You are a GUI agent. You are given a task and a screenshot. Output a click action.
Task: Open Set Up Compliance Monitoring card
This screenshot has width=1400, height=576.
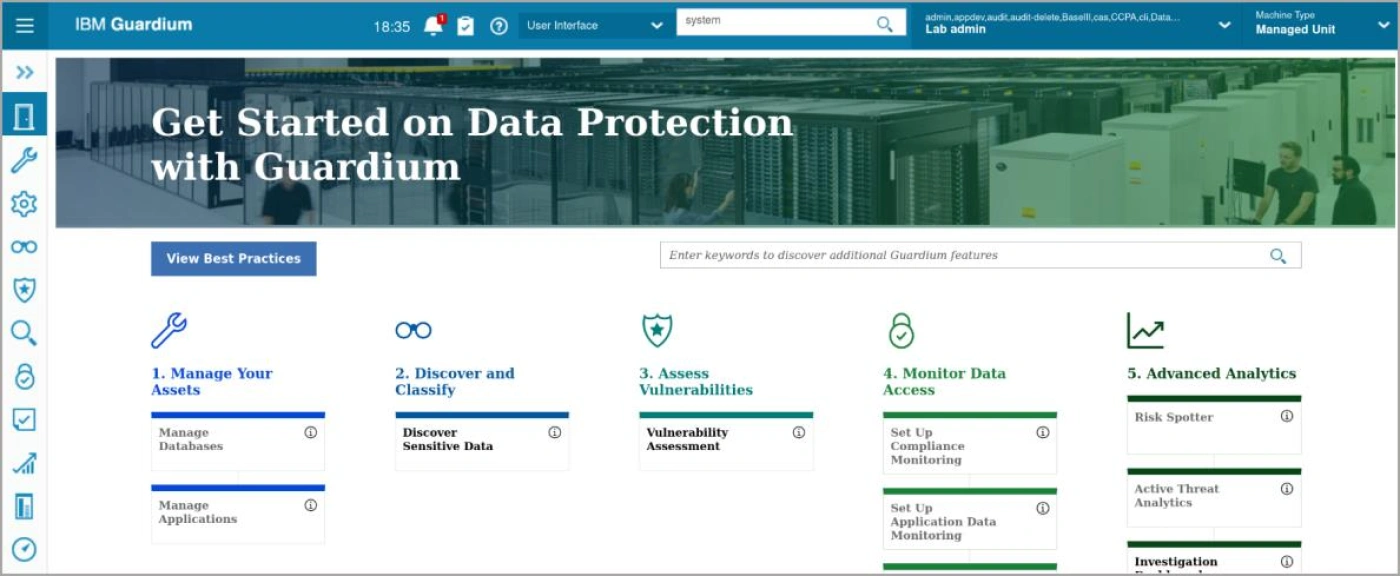(x=970, y=442)
